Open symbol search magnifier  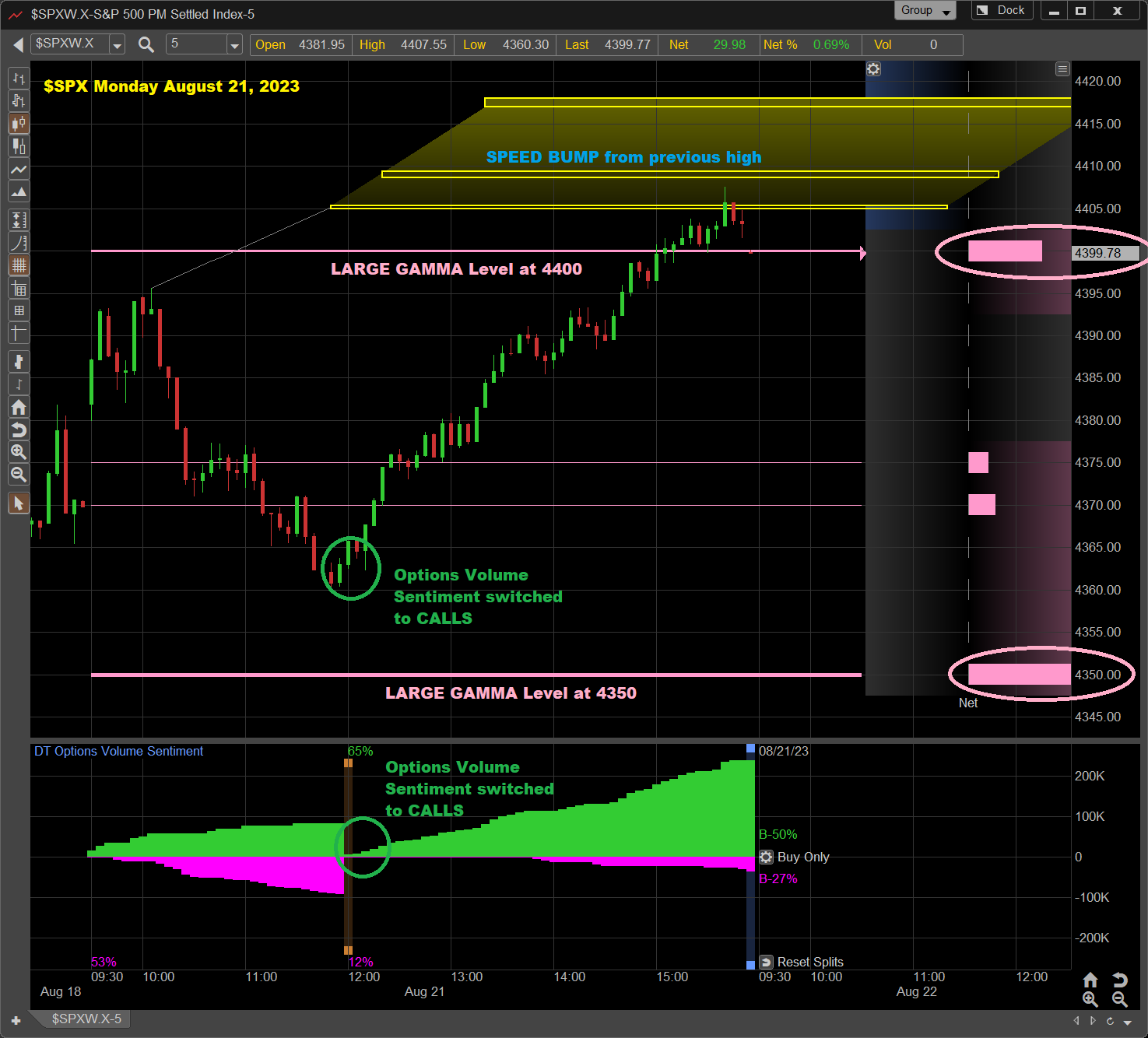pyautogui.click(x=146, y=44)
